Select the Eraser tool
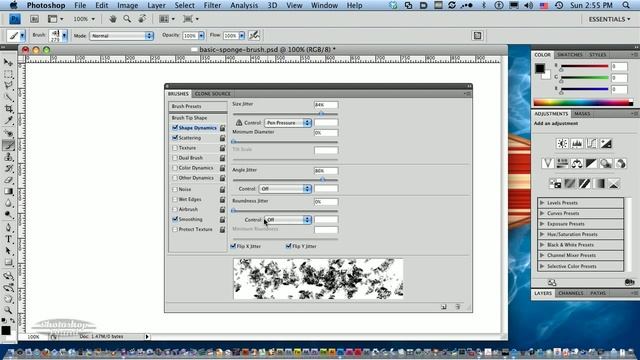Viewport: 640px width, 360px height. click(8, 180)
